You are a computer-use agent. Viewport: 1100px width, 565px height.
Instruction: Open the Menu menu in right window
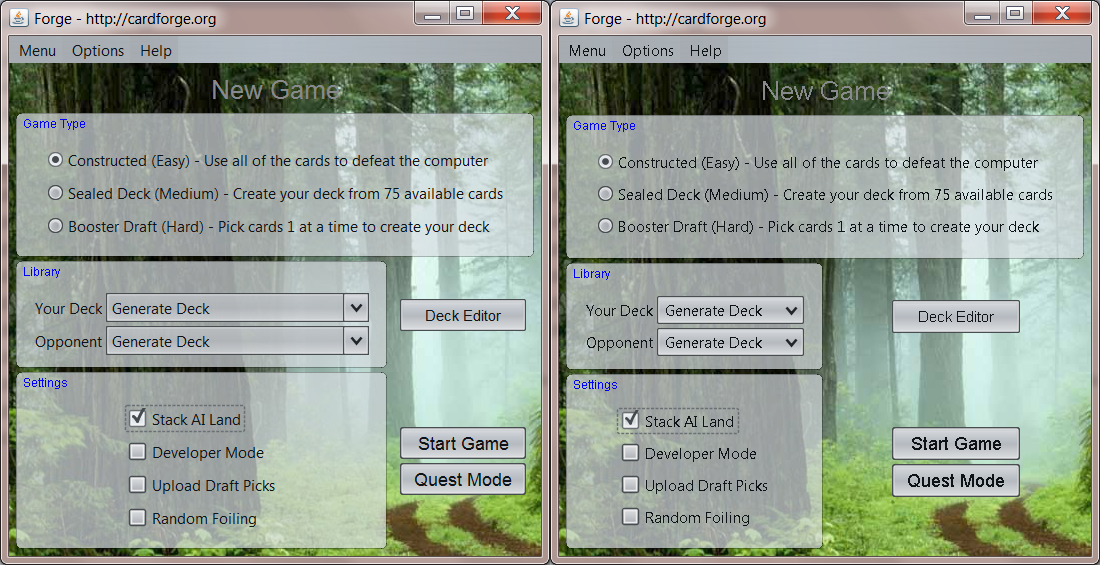coord(587,51)
